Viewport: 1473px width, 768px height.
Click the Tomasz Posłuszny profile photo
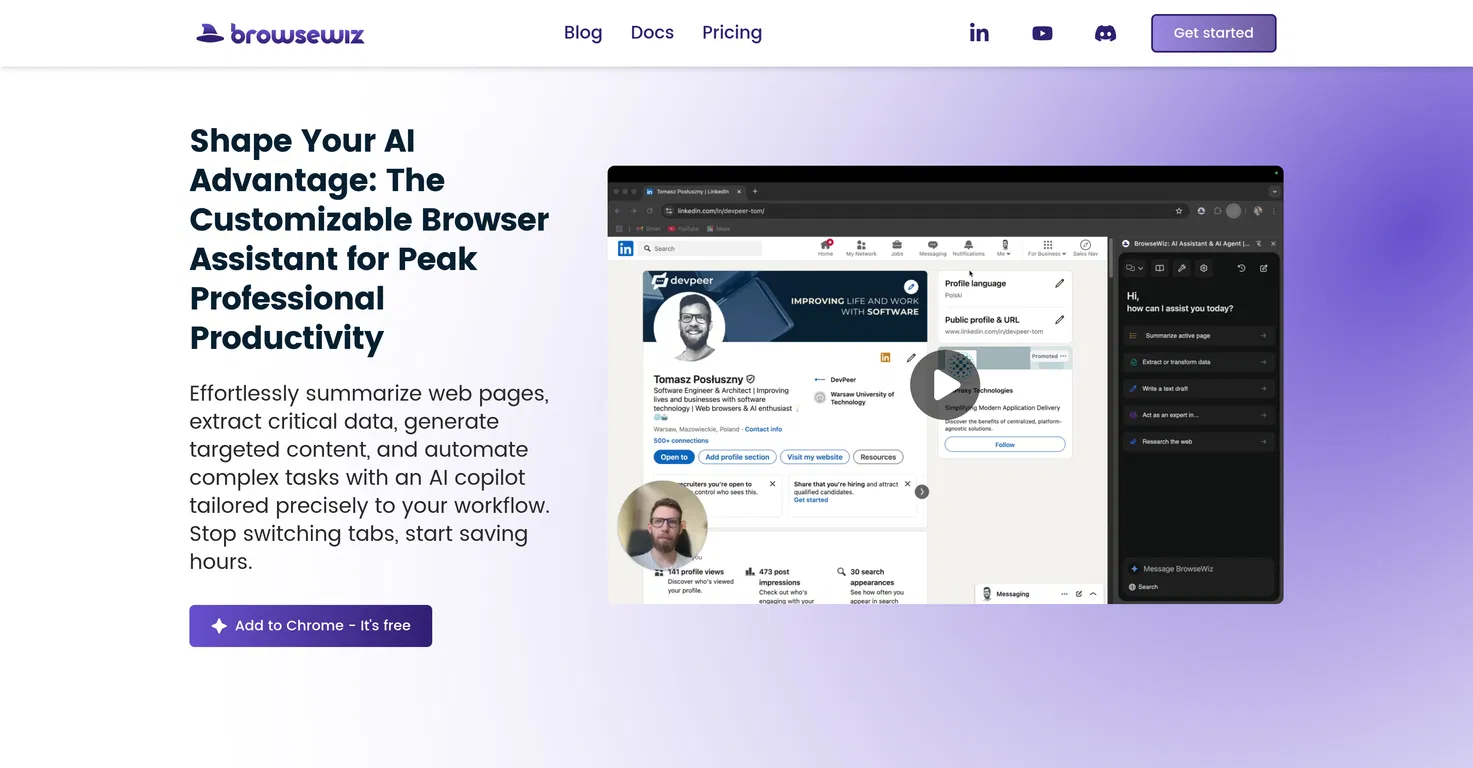pos(689,325)
